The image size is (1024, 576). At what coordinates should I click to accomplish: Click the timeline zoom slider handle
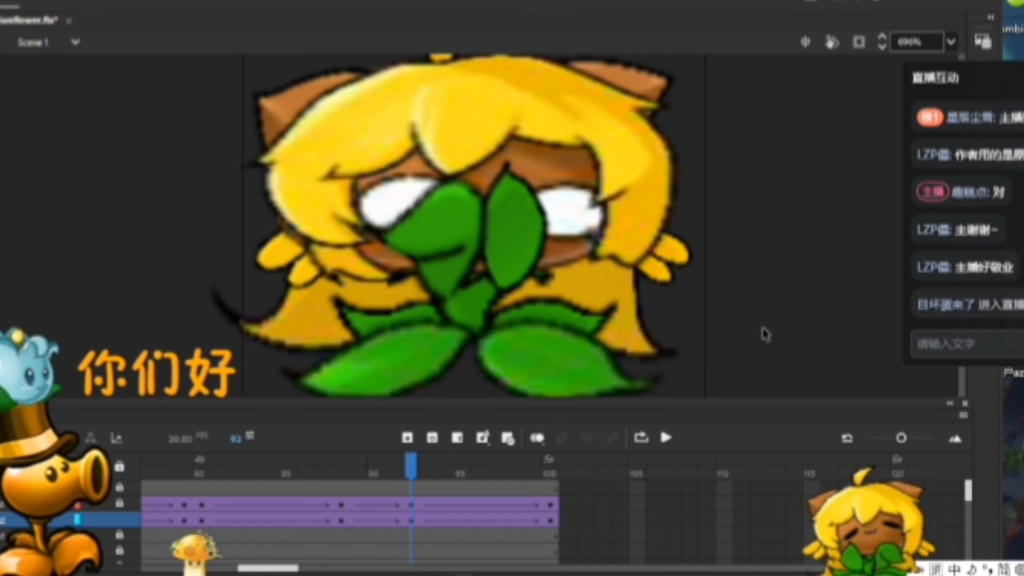(x=901, y=438)
